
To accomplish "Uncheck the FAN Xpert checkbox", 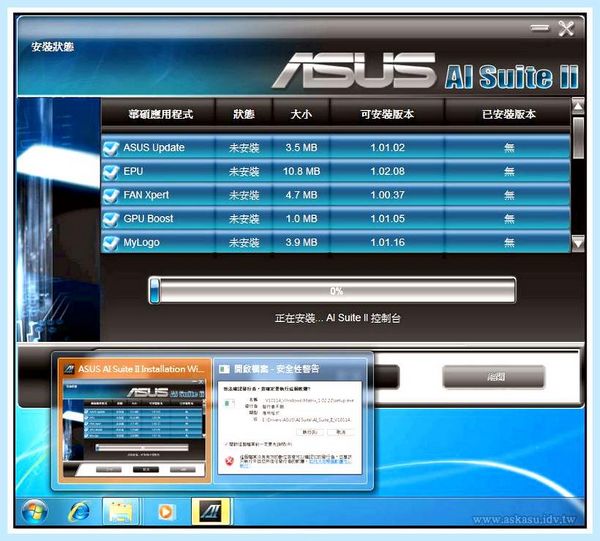I will pos(111,196).
